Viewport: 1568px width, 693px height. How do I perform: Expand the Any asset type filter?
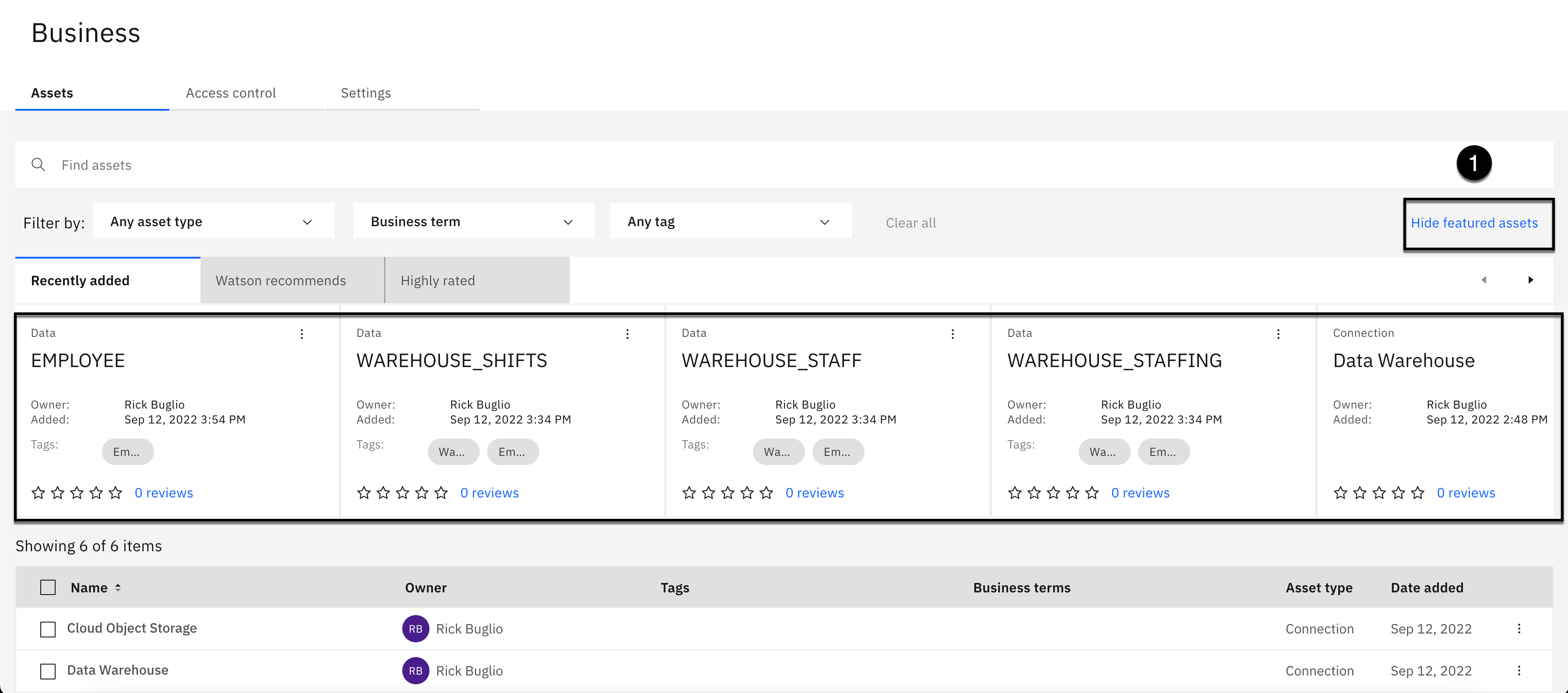213,222
